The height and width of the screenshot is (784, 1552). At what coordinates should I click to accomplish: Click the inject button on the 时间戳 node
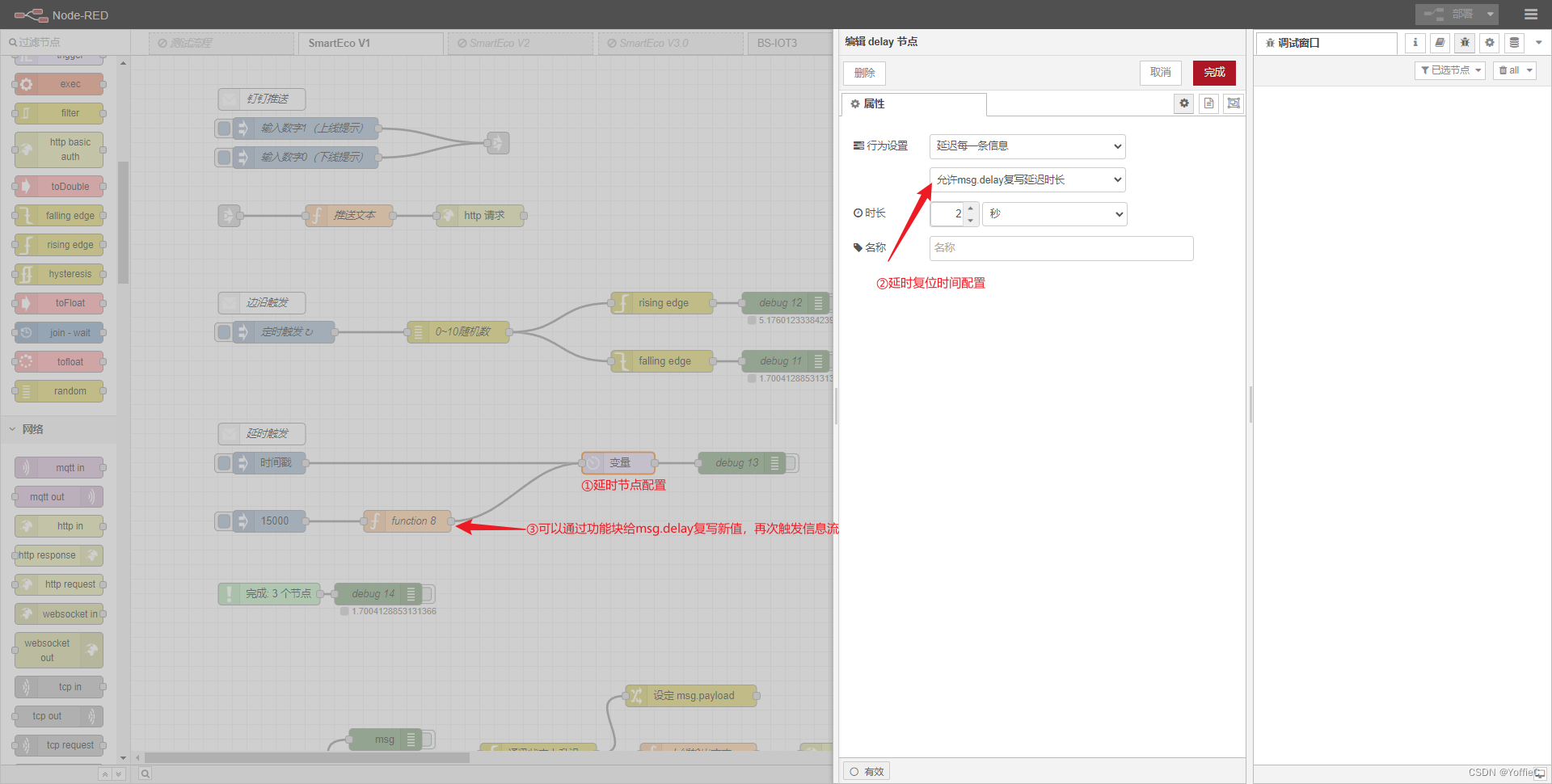(225, 462)
